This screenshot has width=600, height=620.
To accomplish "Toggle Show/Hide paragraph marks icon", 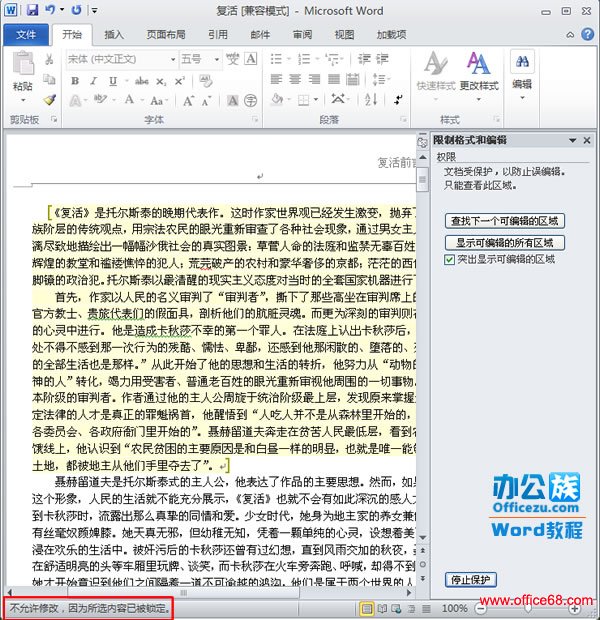I will (398, 100).
